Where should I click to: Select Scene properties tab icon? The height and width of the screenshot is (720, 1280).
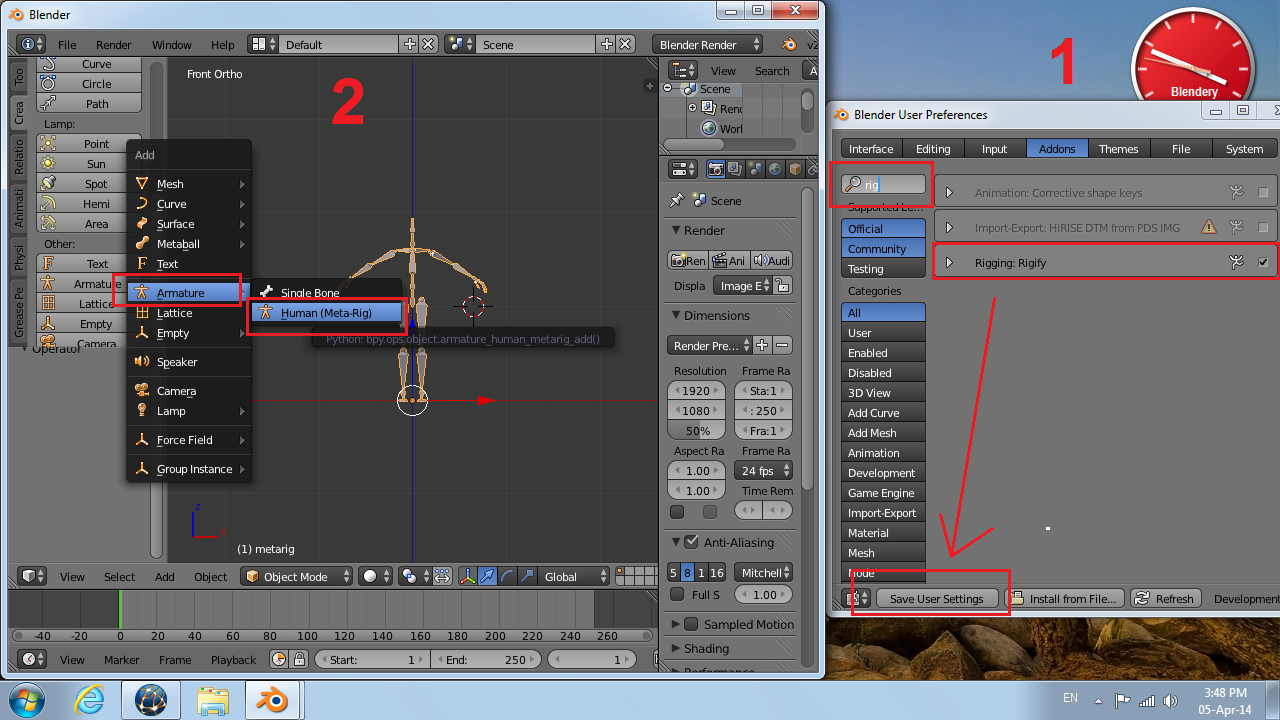[755, 169]
